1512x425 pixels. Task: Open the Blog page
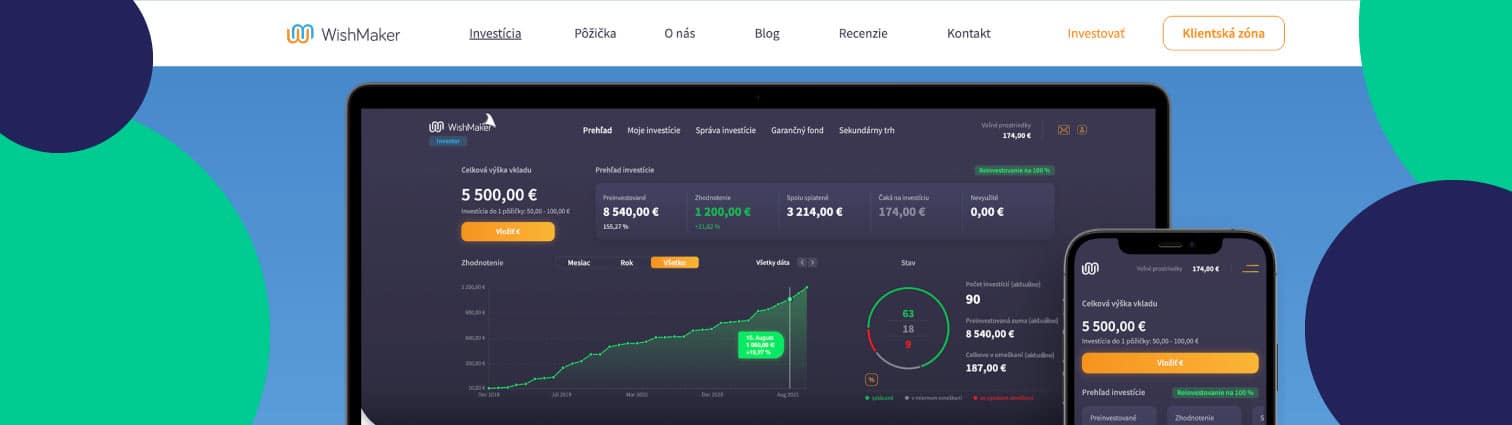pyautogui.click(x=767, y=33)
